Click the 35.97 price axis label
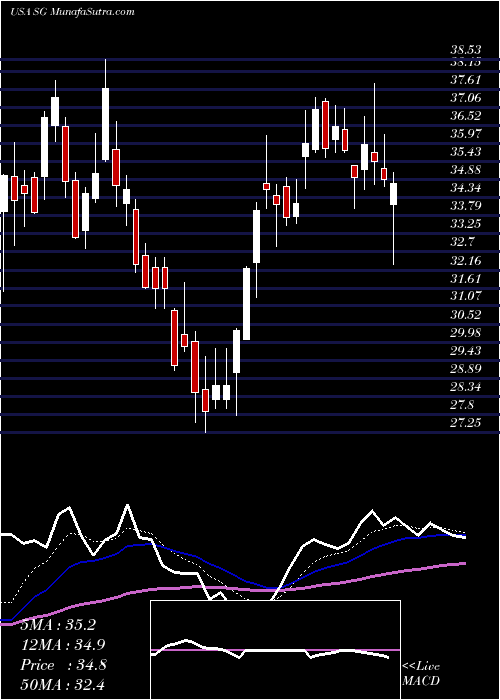This screenshot has height=700, width=500. click(x=466, y=133)
